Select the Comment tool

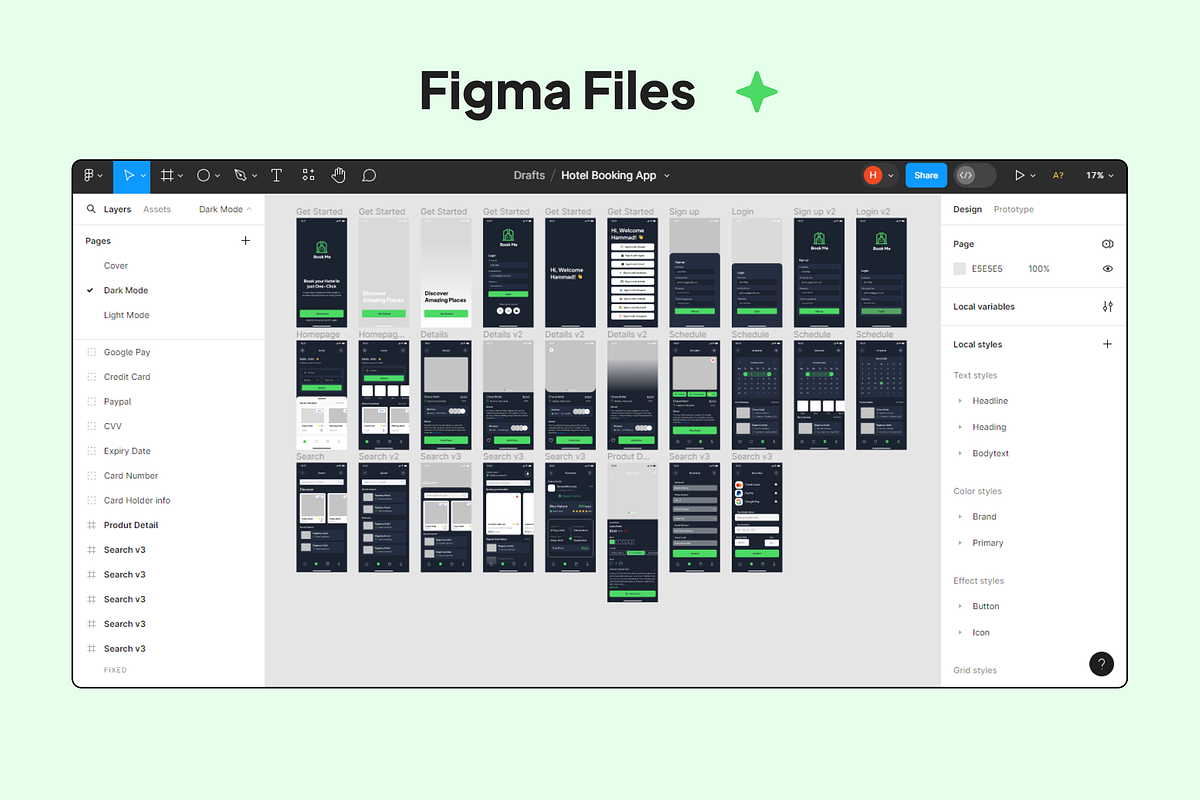tap(369, 175)
